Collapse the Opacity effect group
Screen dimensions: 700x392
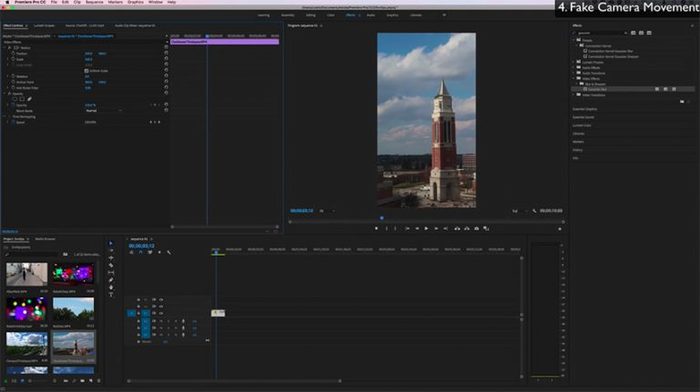coord(4,94)
